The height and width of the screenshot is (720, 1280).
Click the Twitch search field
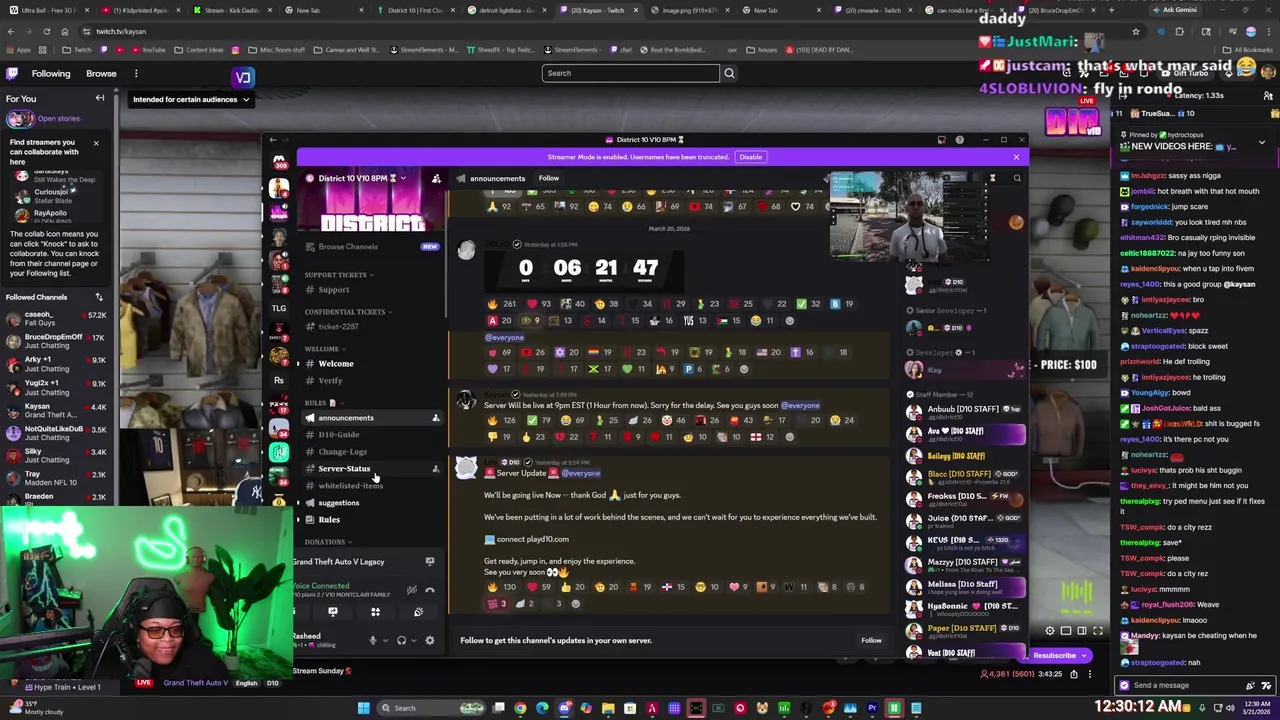pos(630,73)
